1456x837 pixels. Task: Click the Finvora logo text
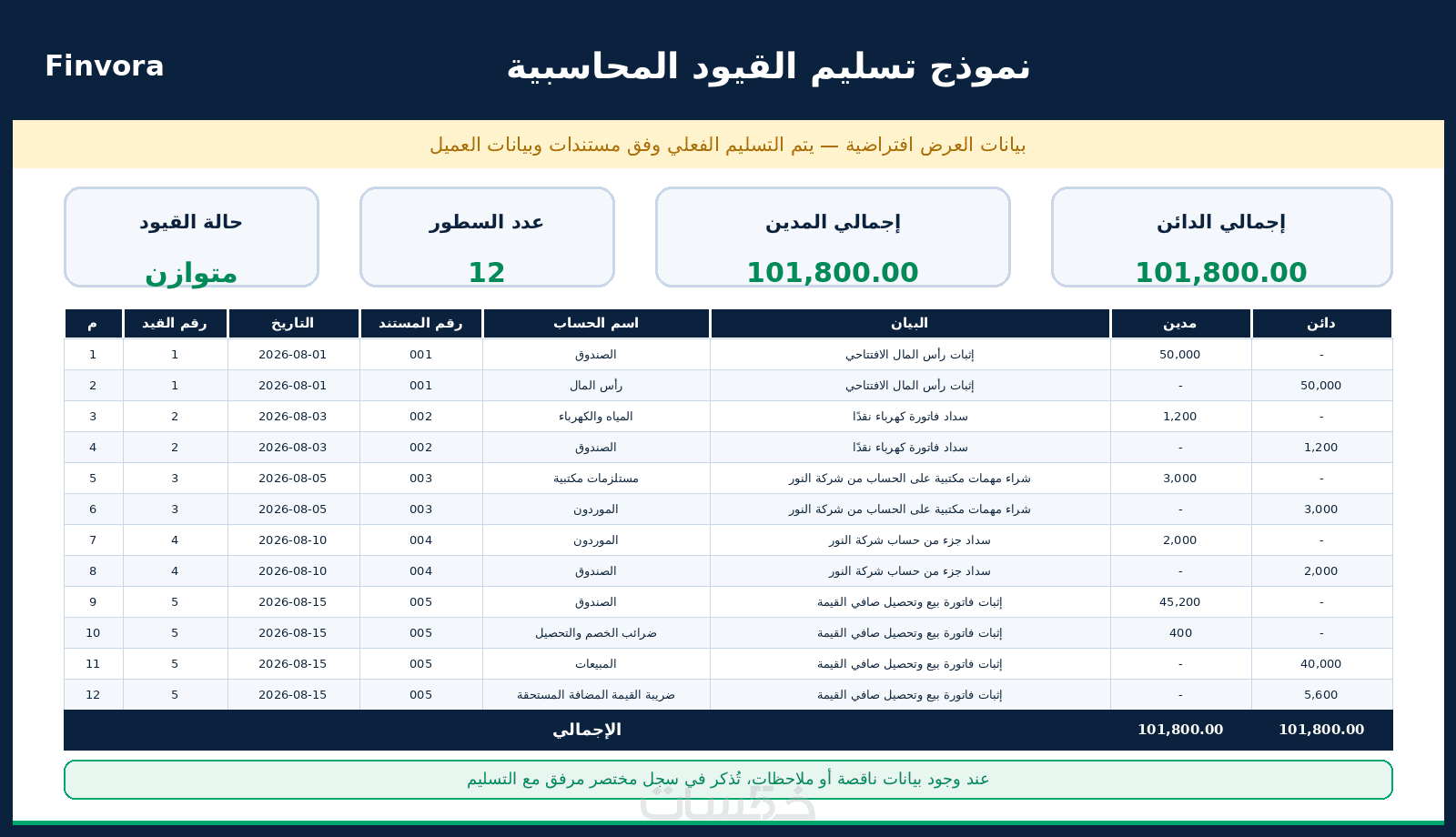105,66
